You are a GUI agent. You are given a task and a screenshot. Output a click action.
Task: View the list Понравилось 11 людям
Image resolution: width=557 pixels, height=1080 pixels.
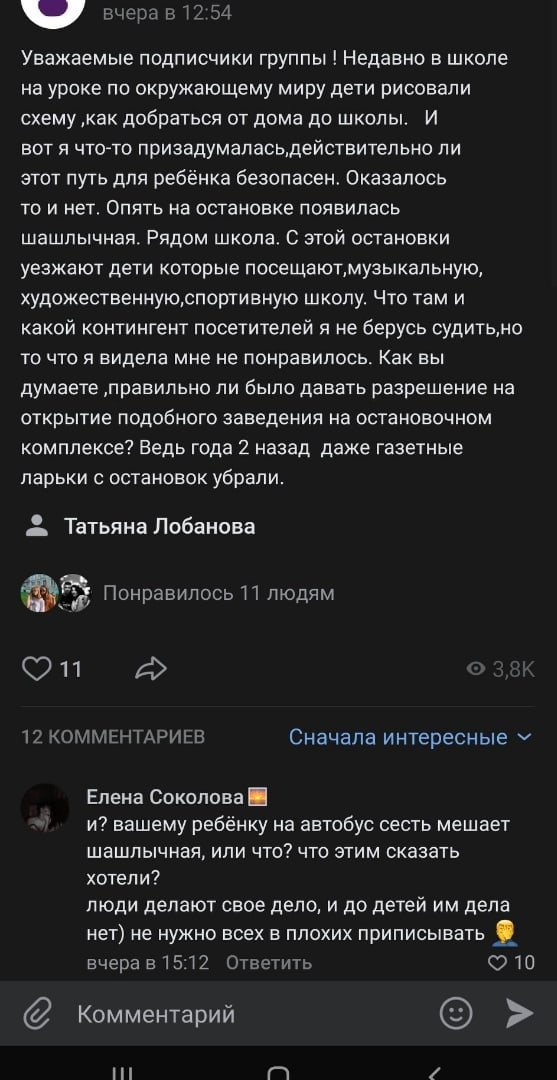pos(219,593)
